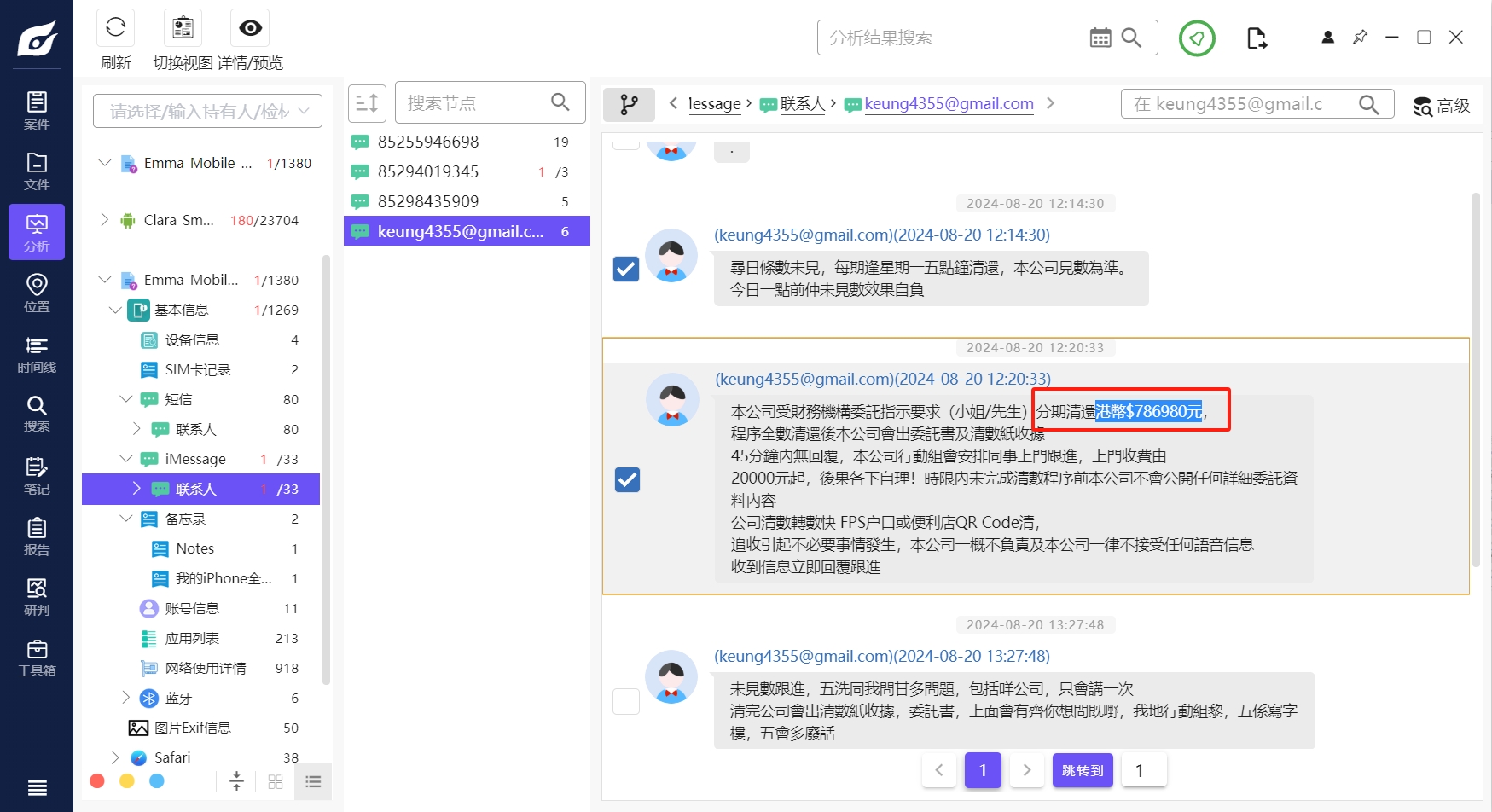The height and width of the screenshot is (812, 1492).
Task: Open the 联系人 breadcrumb item
Action: (x=803, y=103)
